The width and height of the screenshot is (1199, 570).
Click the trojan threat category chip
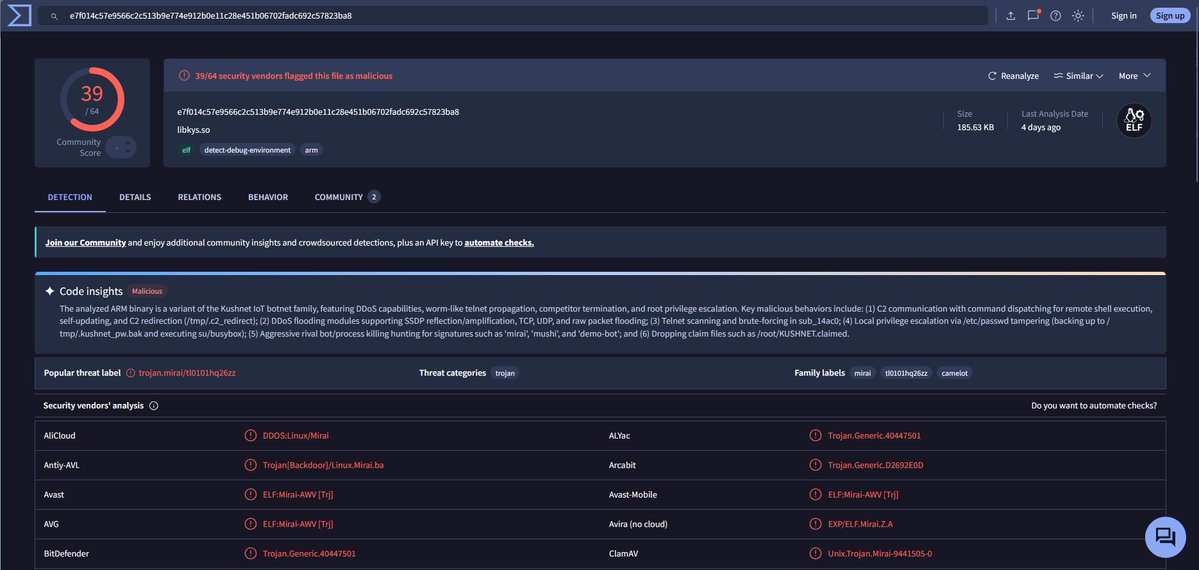(505, 373)
